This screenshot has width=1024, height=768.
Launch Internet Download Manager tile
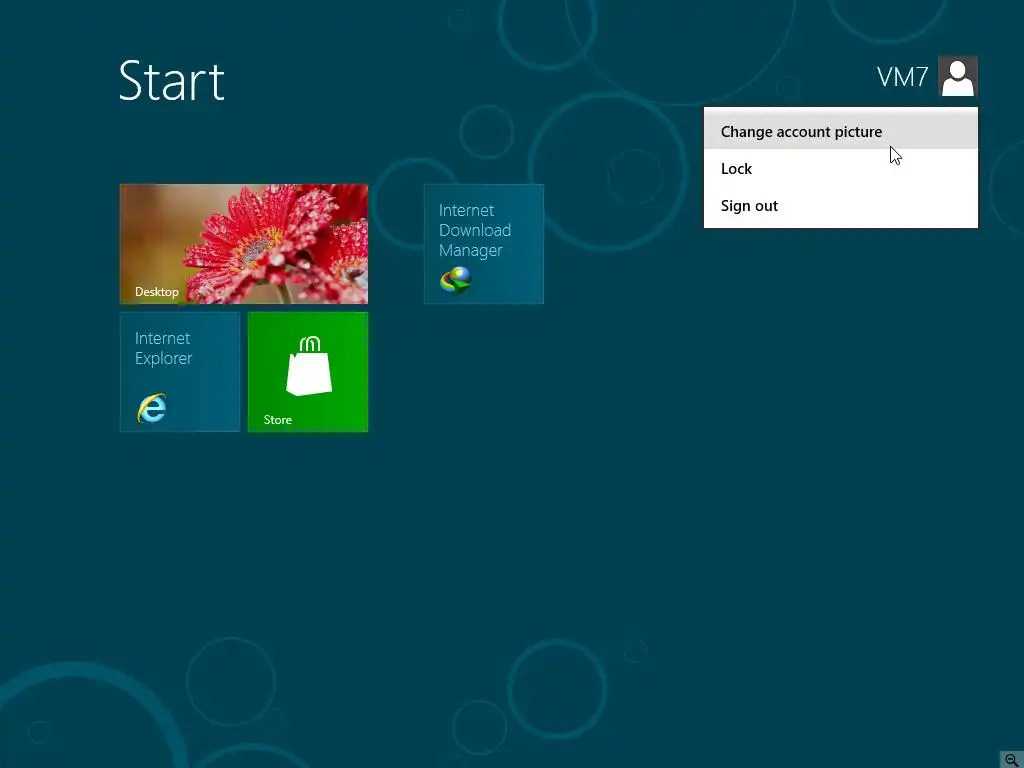(x=484, y=244)
